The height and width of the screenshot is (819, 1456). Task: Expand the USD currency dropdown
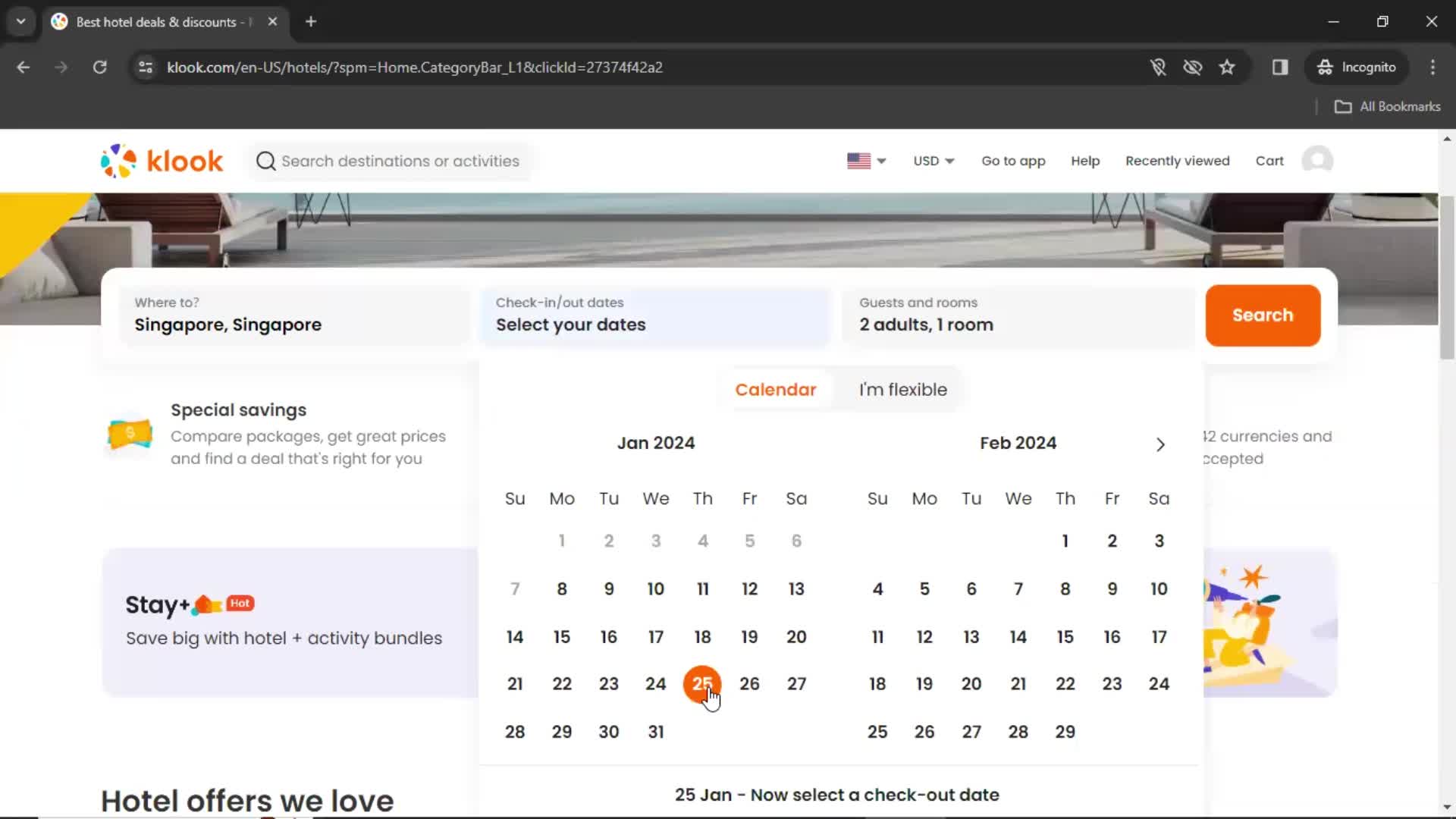pyautogui.click(x=933, y=160)
